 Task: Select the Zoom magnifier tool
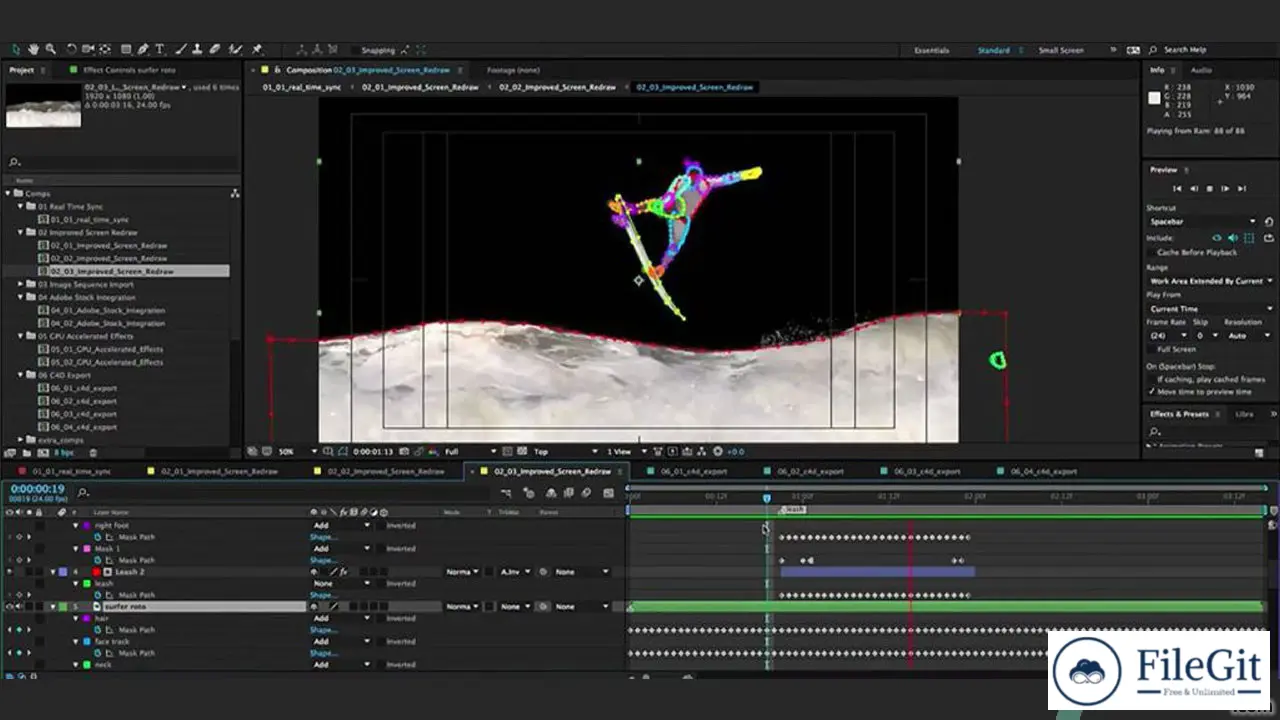[50, 49]
